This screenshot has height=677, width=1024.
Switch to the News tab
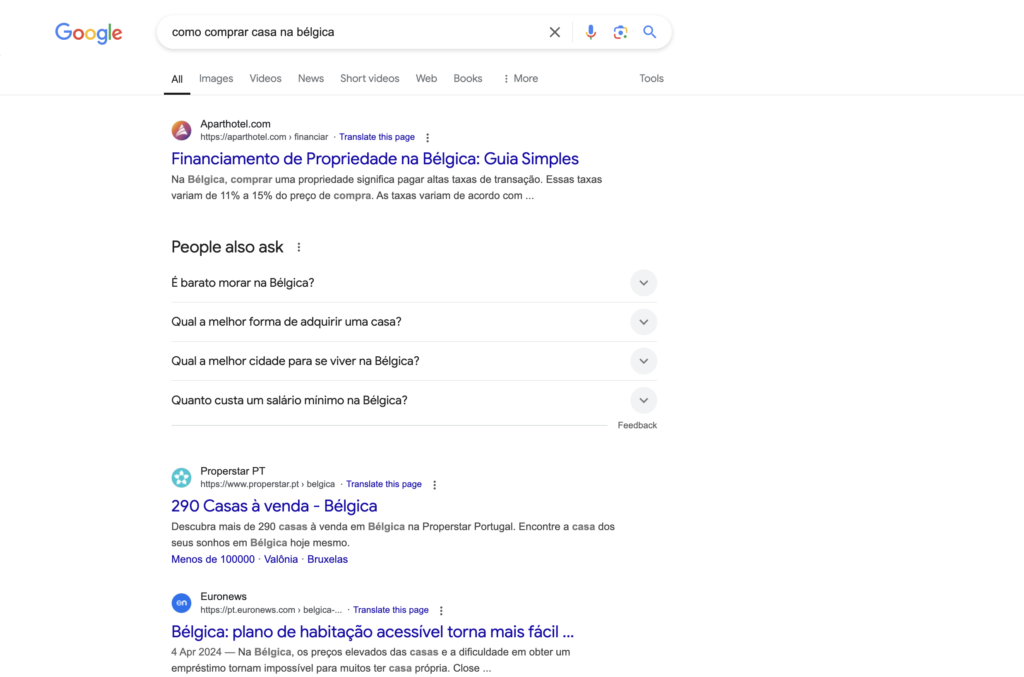(311, 78)
